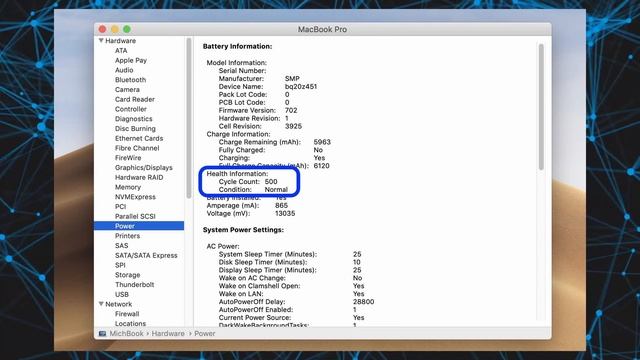The height and width of the screenshot is (360, 640).
Task: Open the Camera hardware entry
Action: click(x=127, y=90)
